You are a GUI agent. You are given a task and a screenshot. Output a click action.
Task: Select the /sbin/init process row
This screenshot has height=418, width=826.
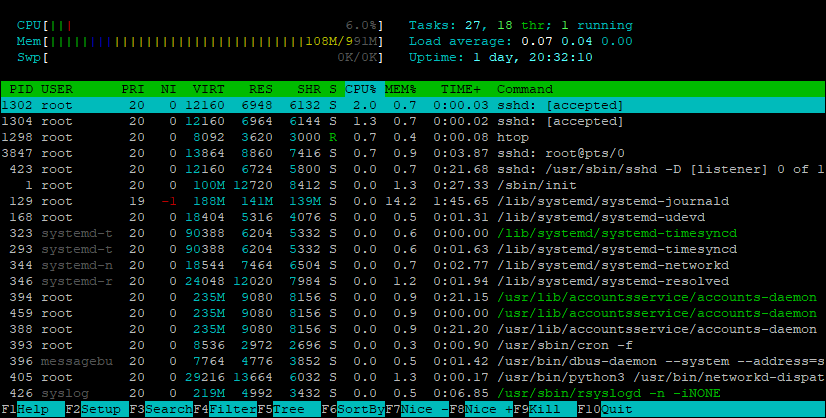tap(413, 185)
